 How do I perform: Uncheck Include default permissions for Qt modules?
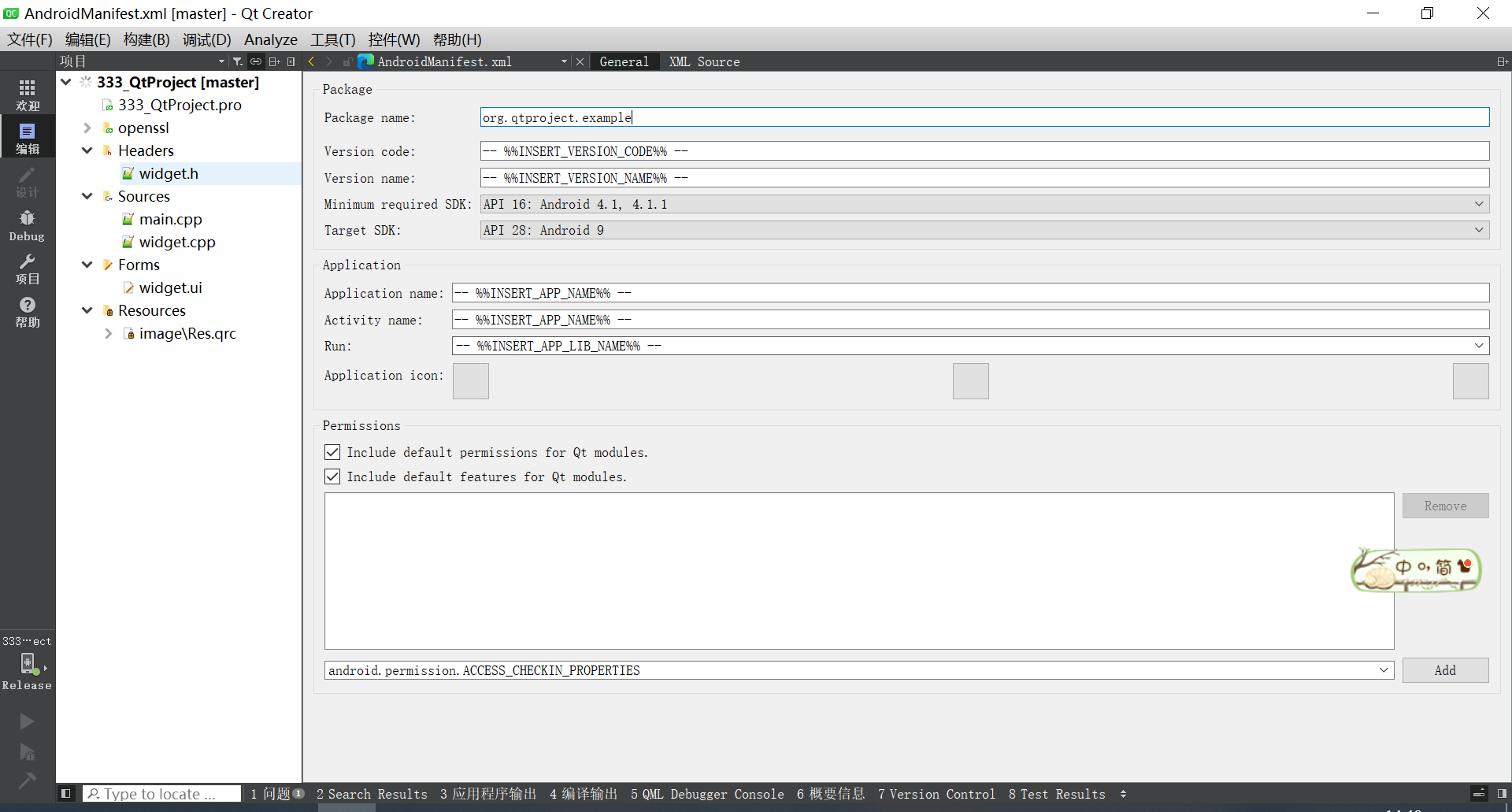click(332, 452)
